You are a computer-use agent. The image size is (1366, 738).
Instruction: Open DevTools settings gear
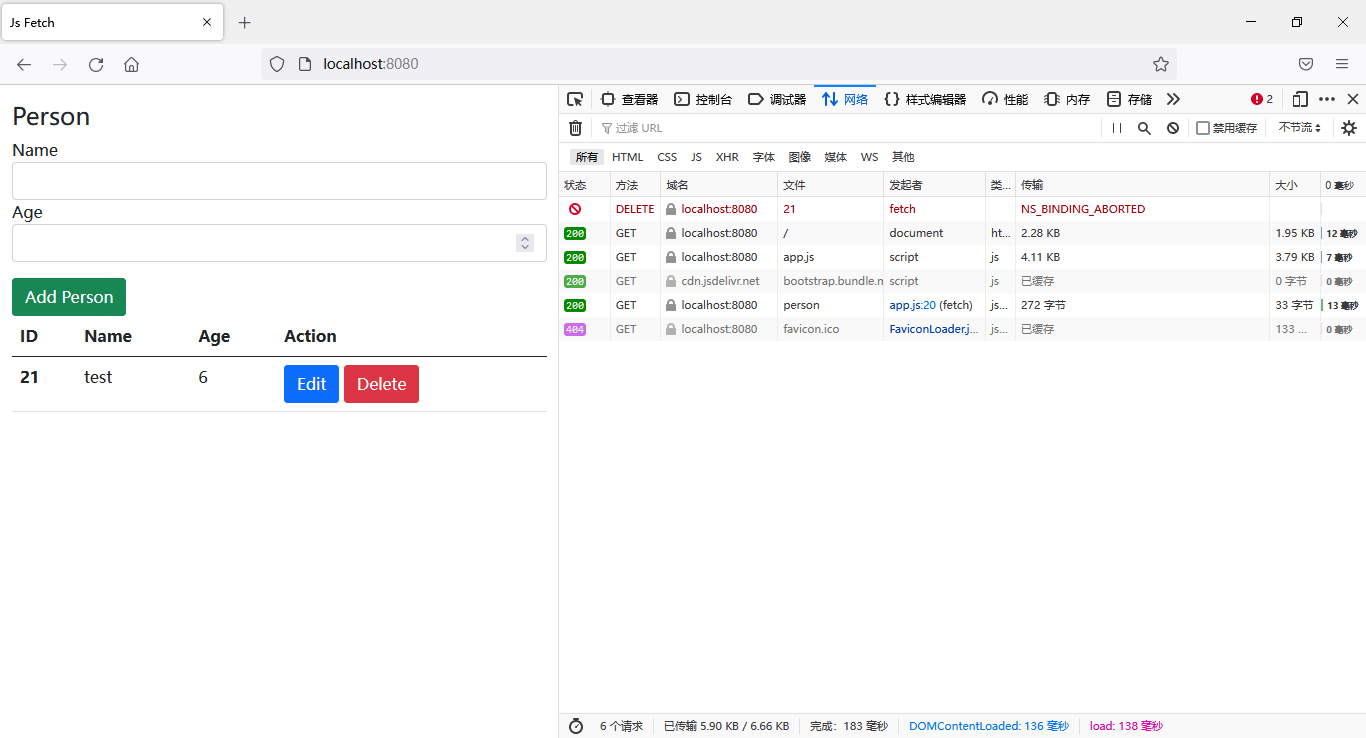pos(1348,128)
